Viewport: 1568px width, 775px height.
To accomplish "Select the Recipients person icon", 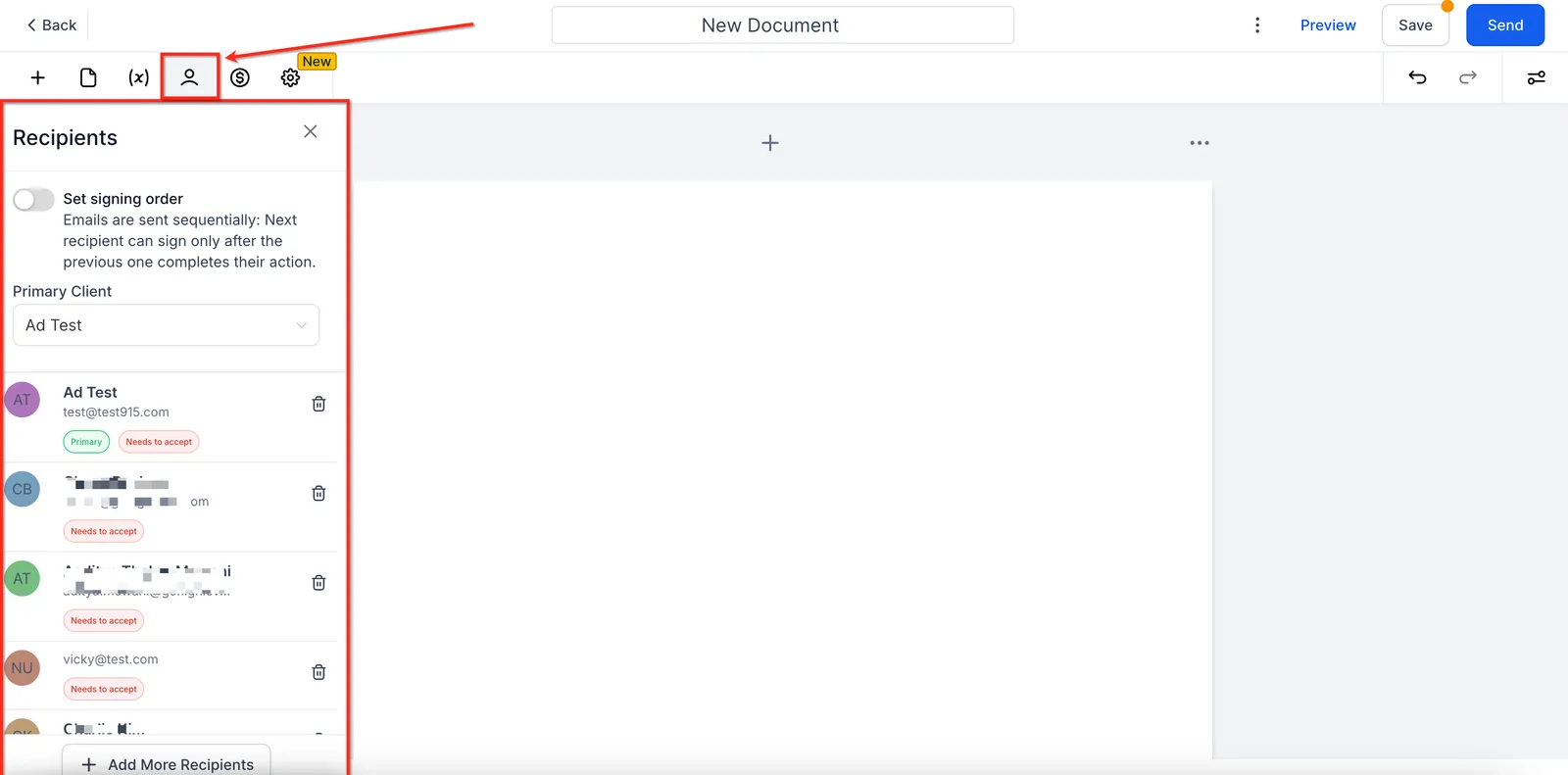I will click(x=189, y=77).
